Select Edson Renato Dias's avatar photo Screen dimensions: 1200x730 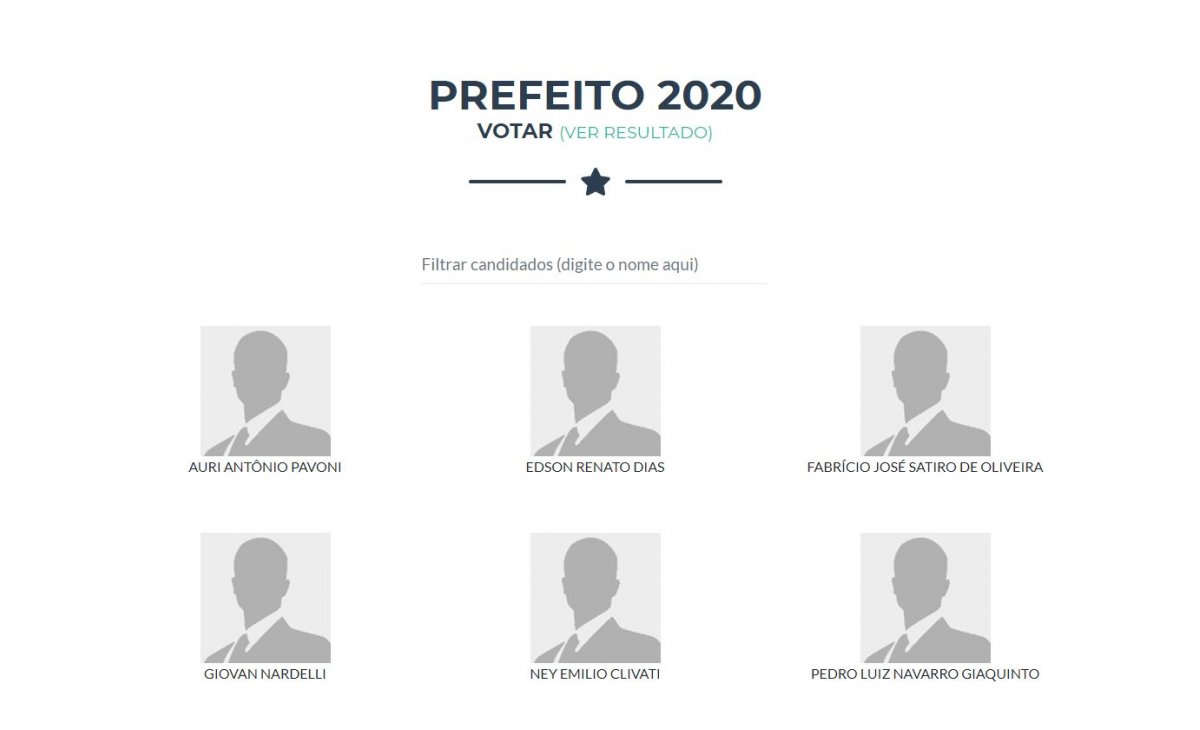click(x=595, y=391)
